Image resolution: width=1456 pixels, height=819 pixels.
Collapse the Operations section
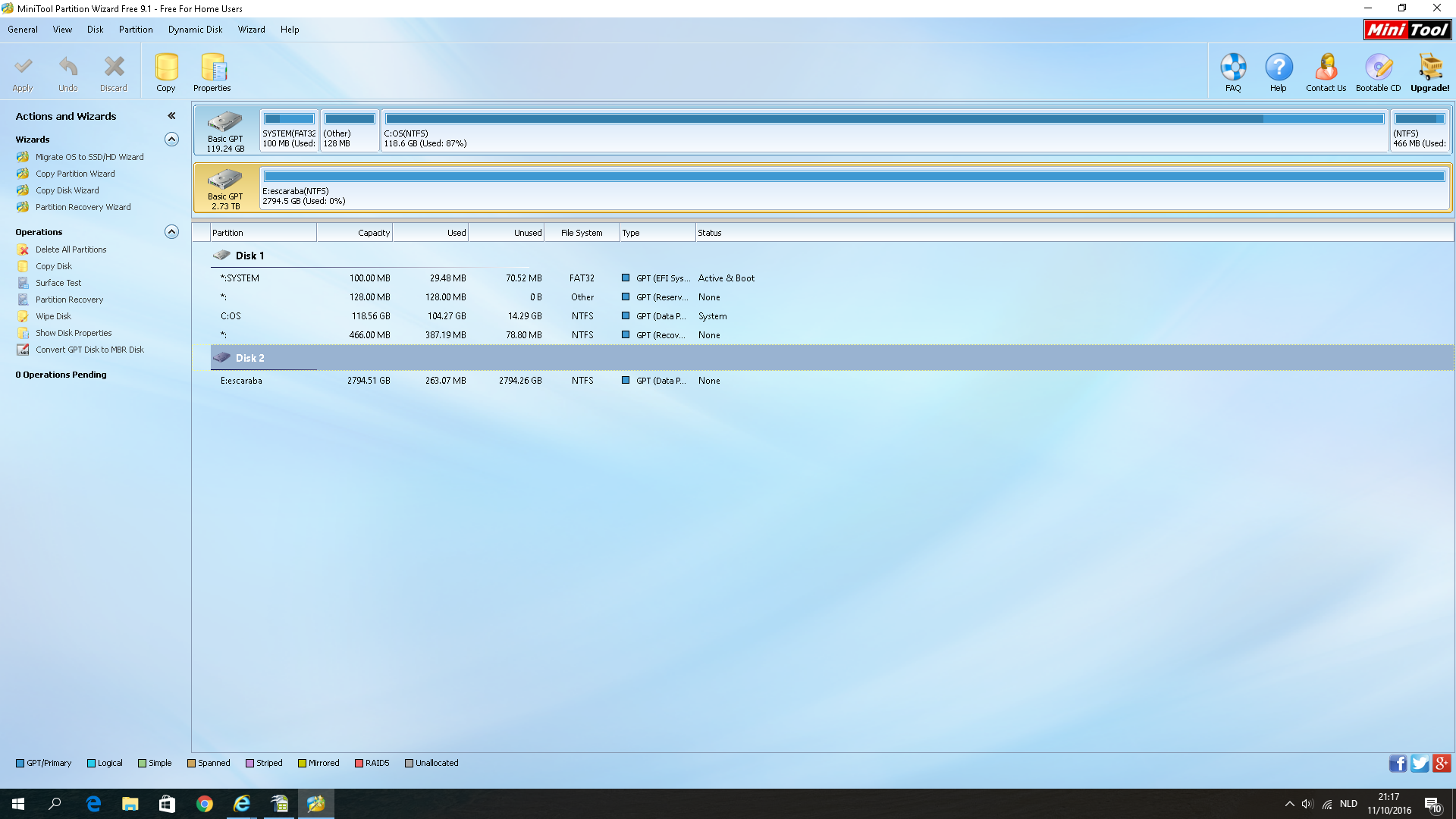pyautogui.click(x=172, y=232)
